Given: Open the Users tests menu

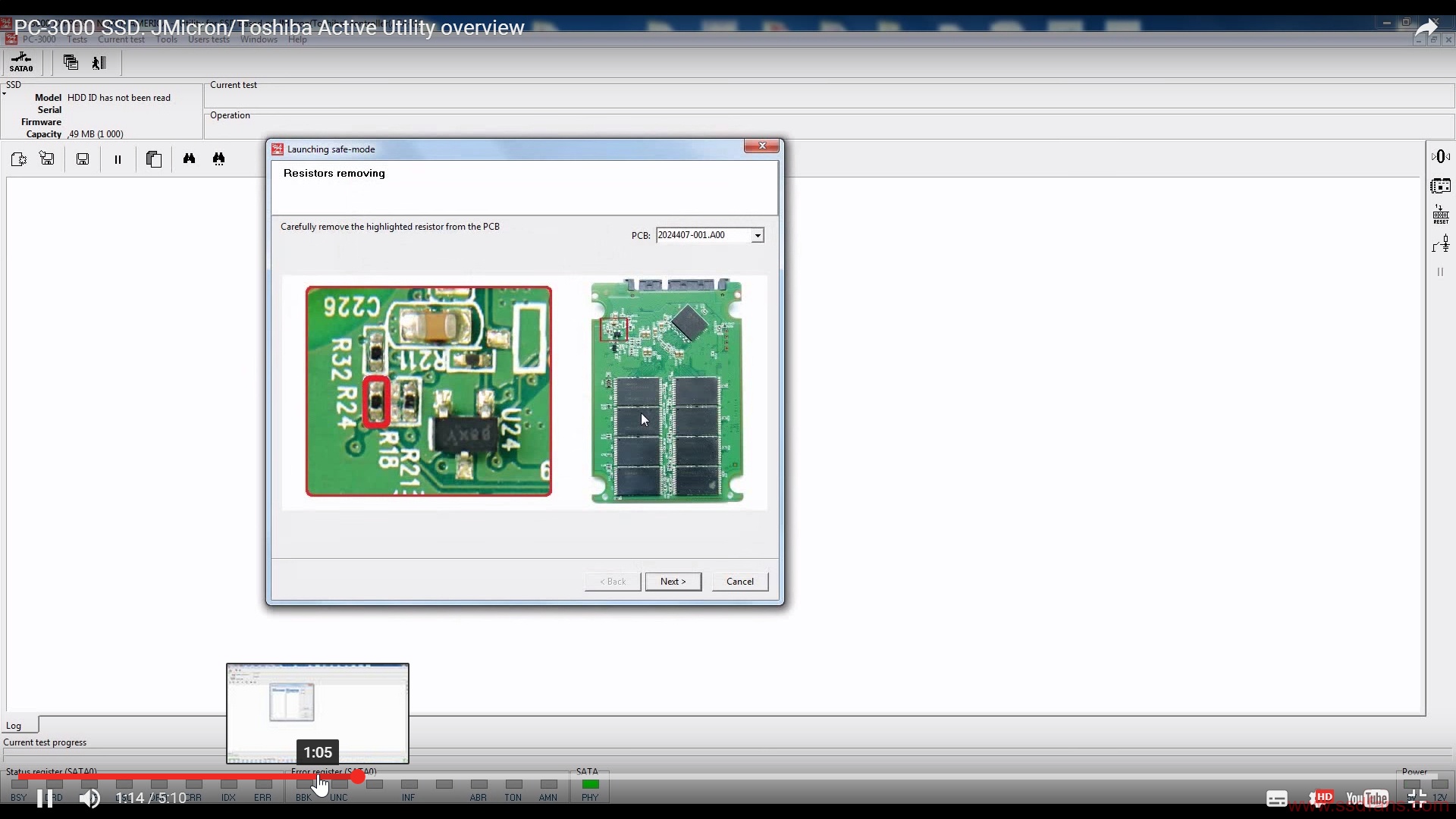Looking at the screenshot, I should click(x=209, y=39).
